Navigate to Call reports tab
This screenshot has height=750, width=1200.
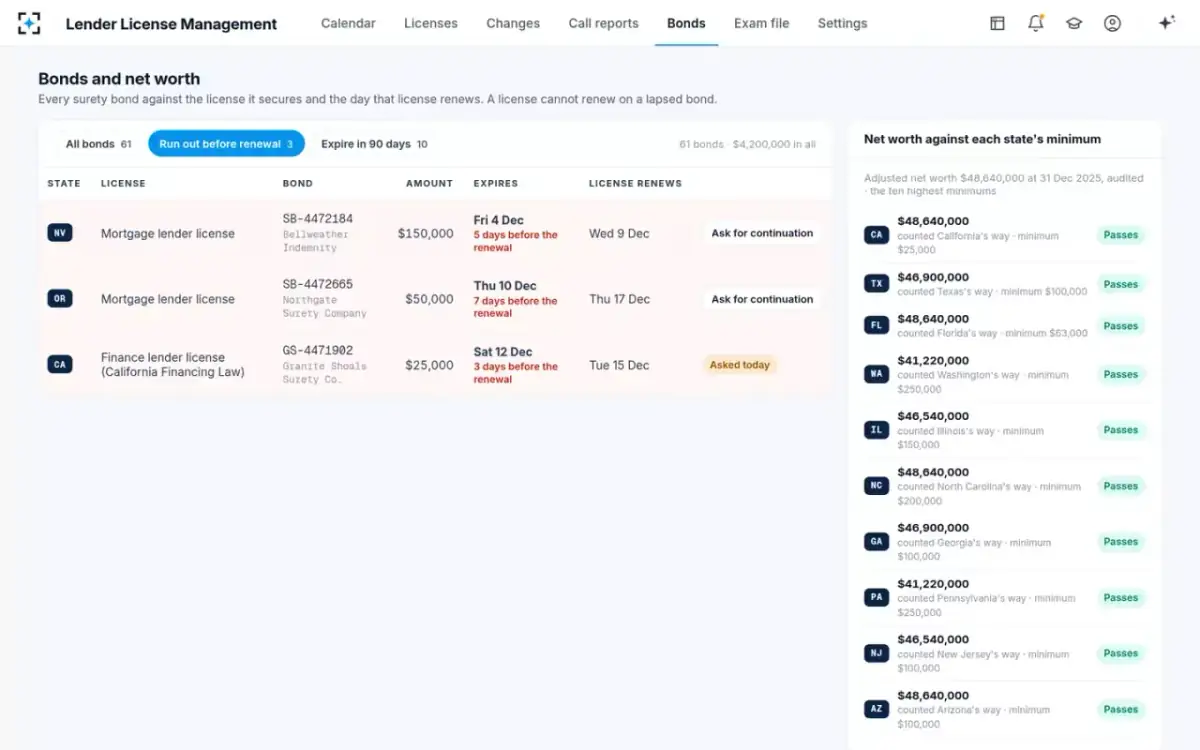coord(603,23)
